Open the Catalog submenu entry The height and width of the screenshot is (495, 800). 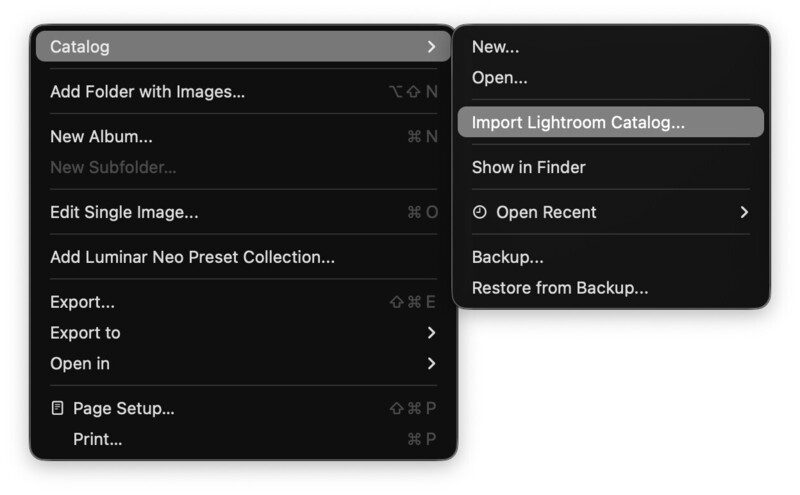tap(243, 46)
